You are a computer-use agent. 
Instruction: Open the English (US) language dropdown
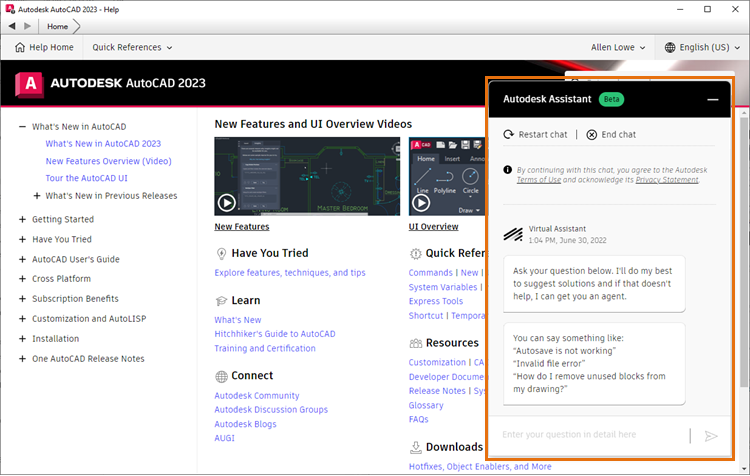702,47
